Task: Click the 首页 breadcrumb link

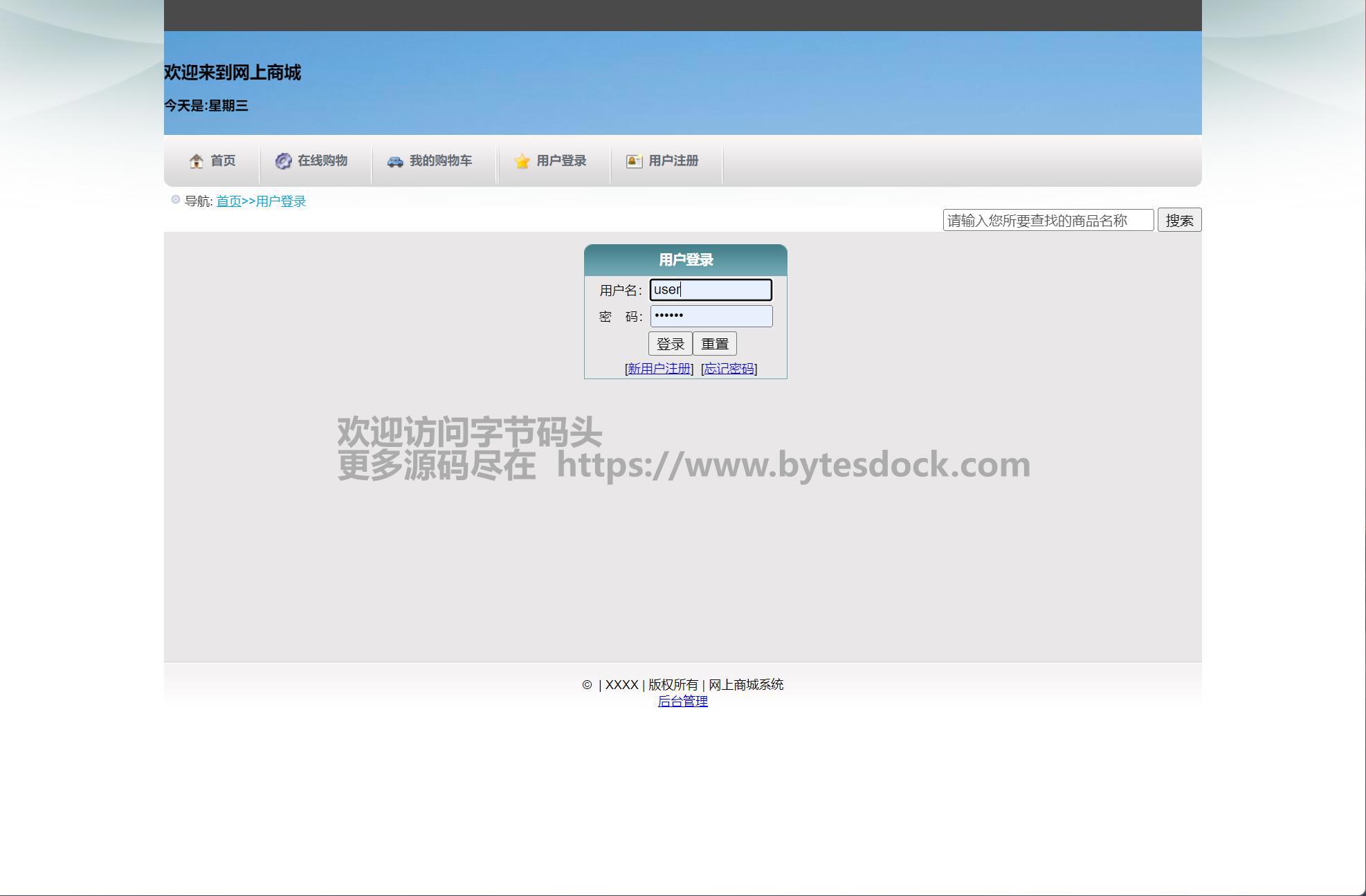Action: click(228, 201)
